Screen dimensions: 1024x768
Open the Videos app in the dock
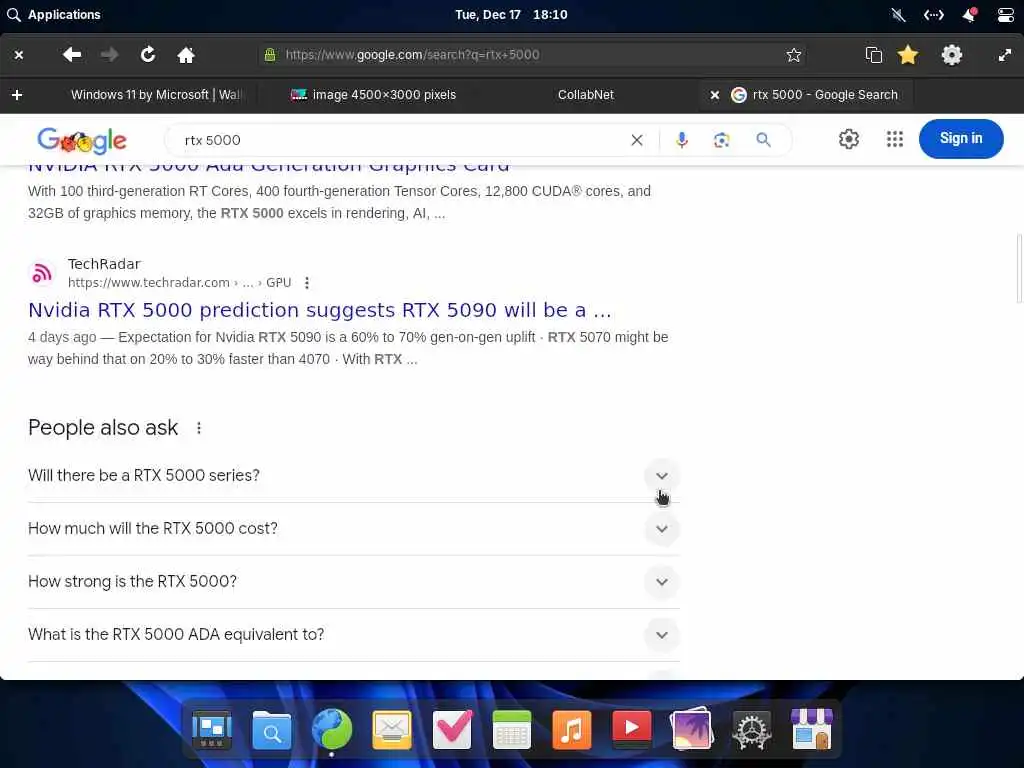click(632, 728)
